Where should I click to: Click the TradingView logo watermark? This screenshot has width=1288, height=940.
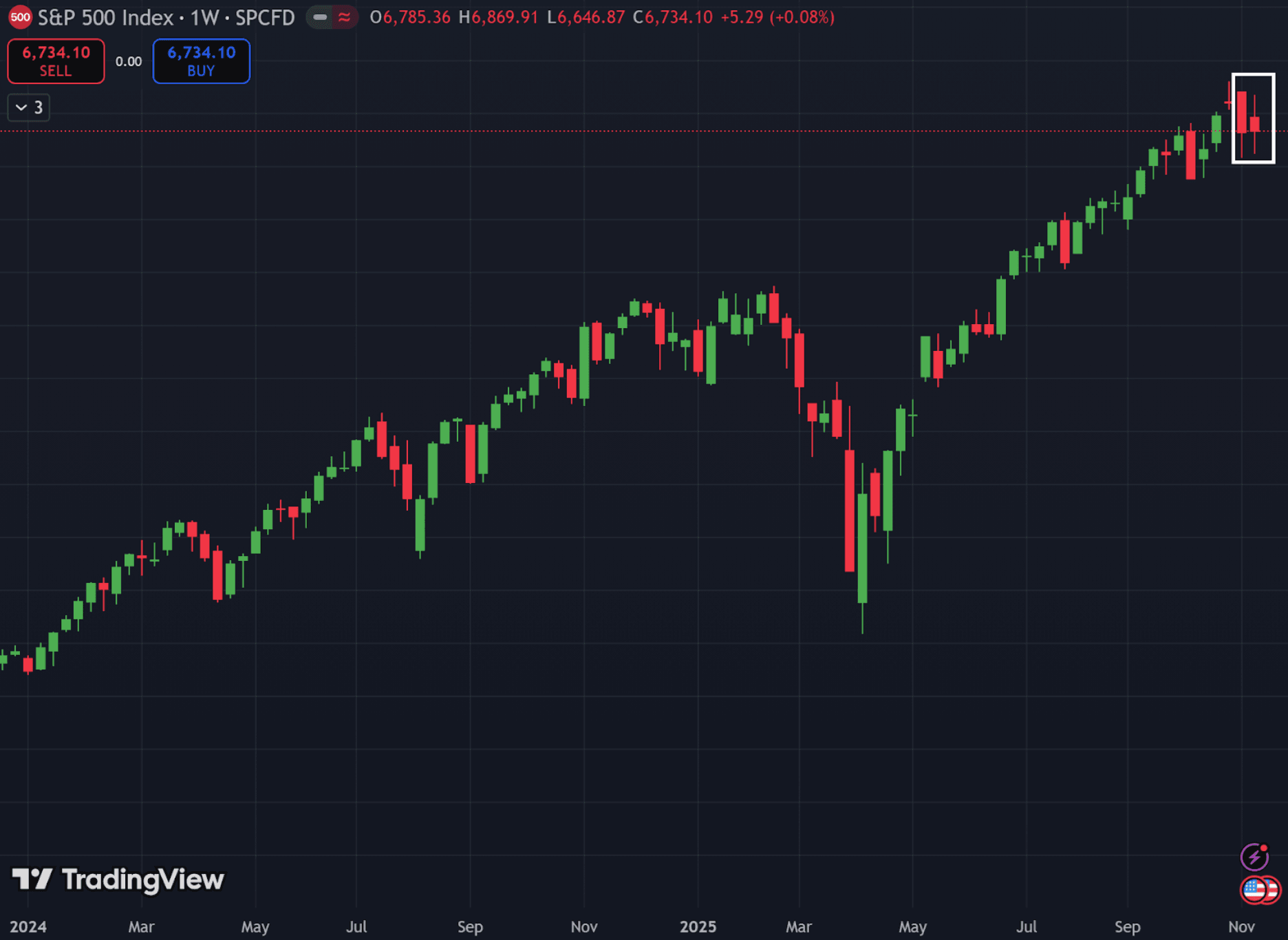118,879
